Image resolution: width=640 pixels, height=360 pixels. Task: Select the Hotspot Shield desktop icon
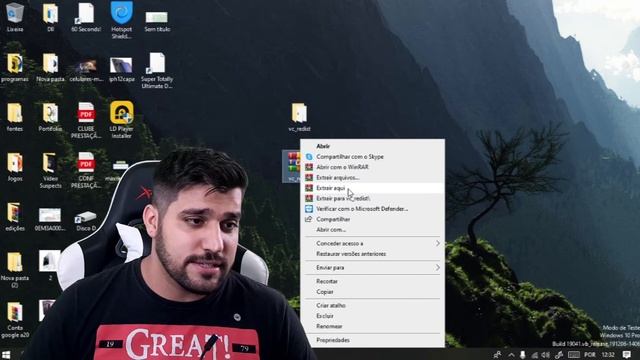click(121, 19)
